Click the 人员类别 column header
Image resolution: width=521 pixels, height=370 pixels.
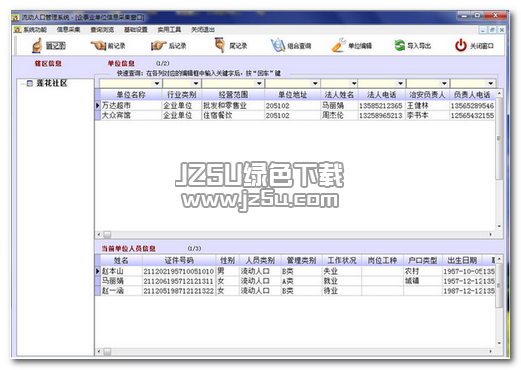pos(260,260)
